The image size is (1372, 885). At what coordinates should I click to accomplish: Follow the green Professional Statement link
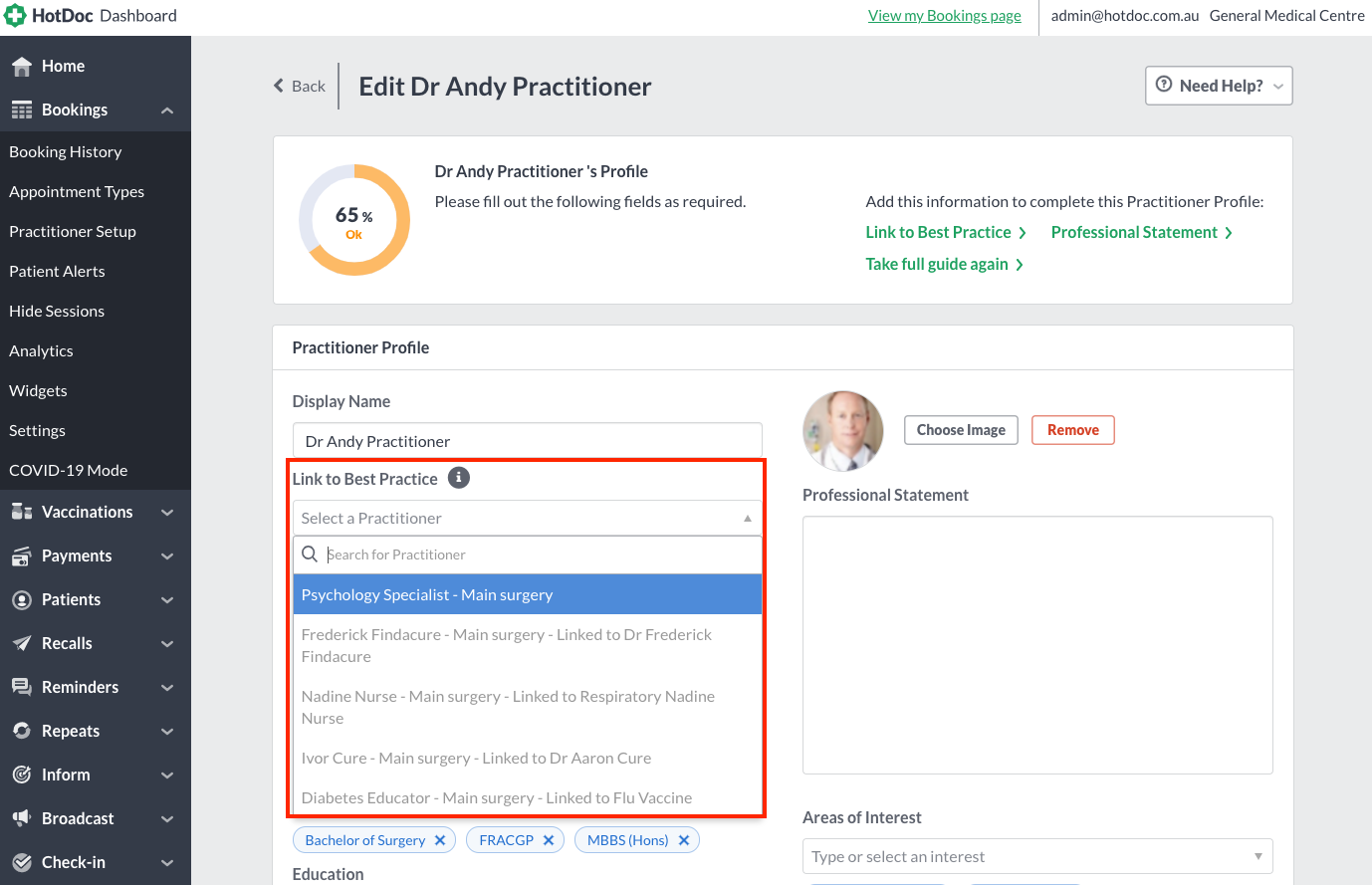click(x=1142, y=232)
